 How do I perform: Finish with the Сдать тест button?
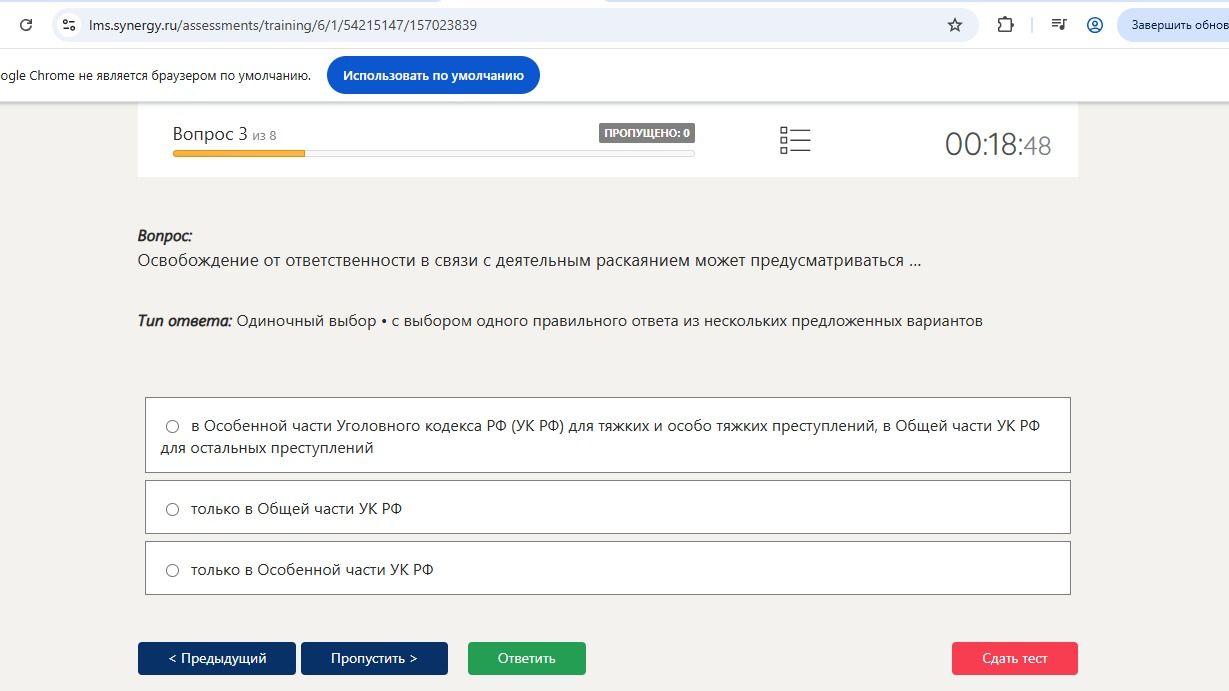[x=1015, y=658]
